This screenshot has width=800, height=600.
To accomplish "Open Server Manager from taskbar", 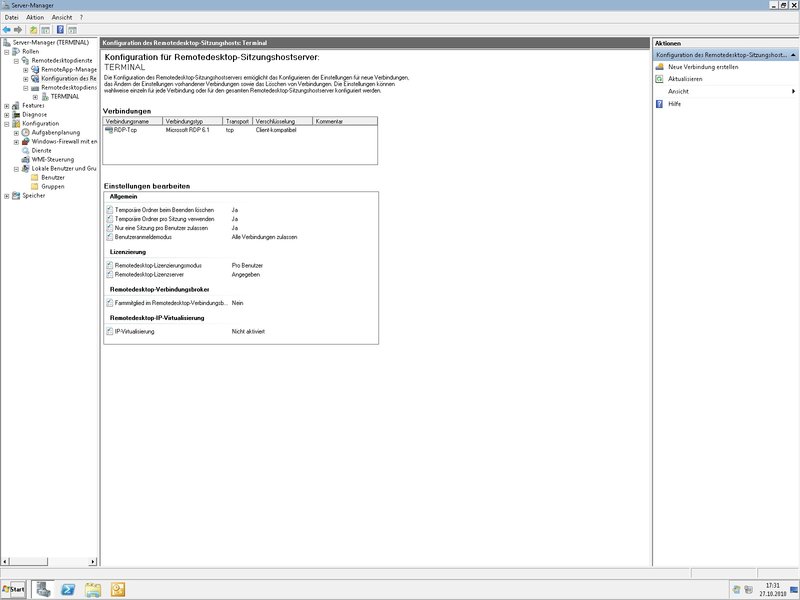I will pos(43,589).
